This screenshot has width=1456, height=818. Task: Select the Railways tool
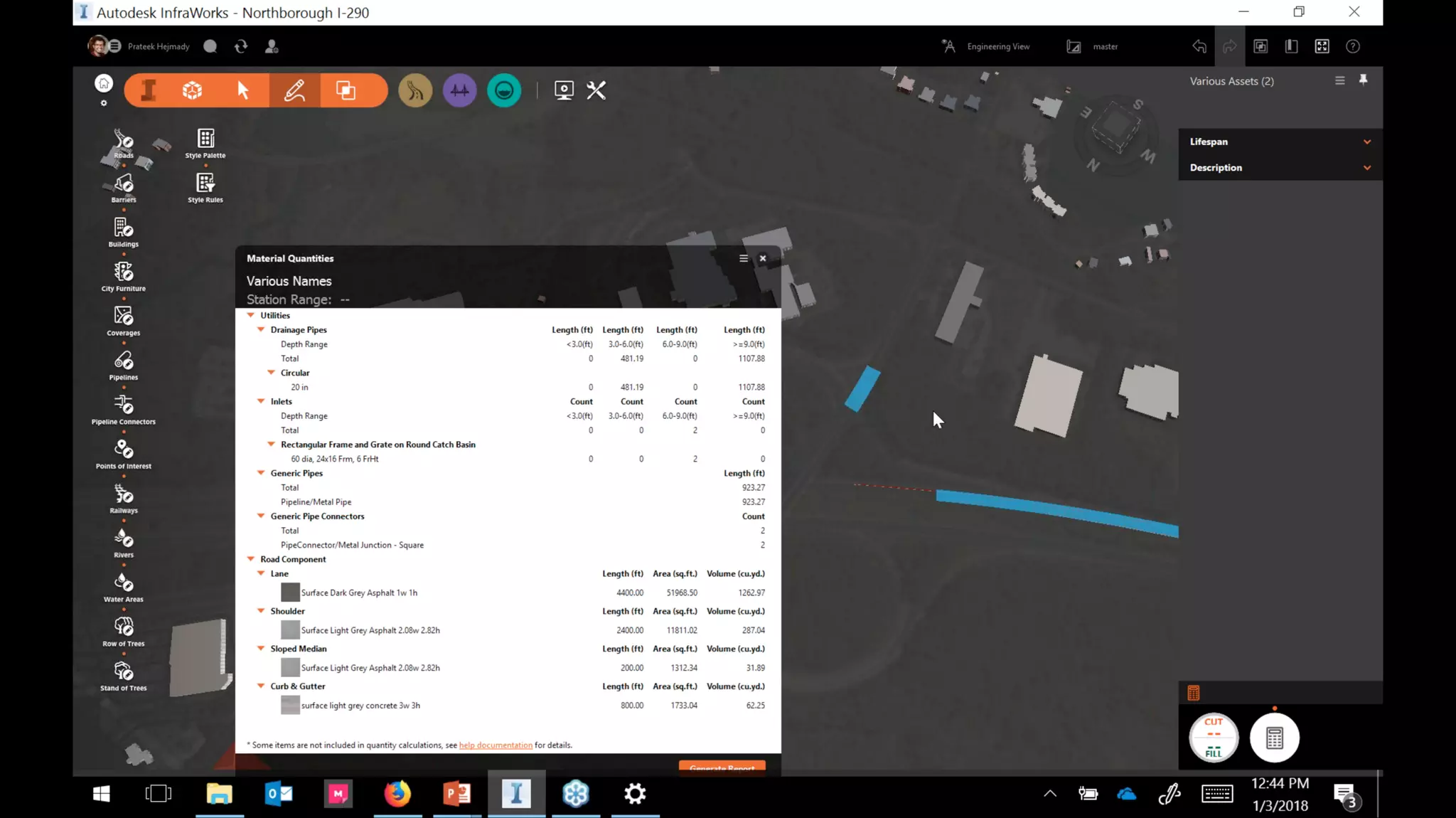click(124, 499)
